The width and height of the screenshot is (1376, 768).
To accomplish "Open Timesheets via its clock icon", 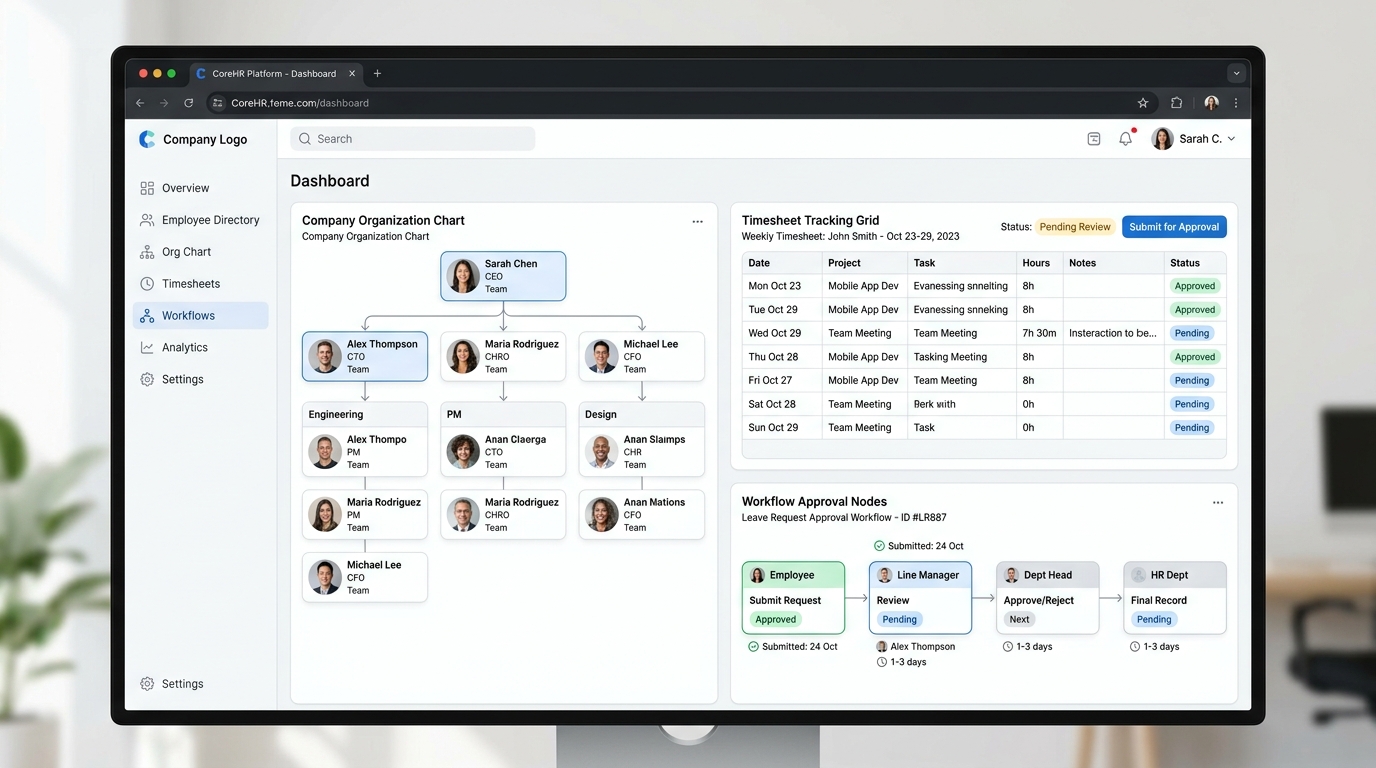I will [x=147, y=284].
